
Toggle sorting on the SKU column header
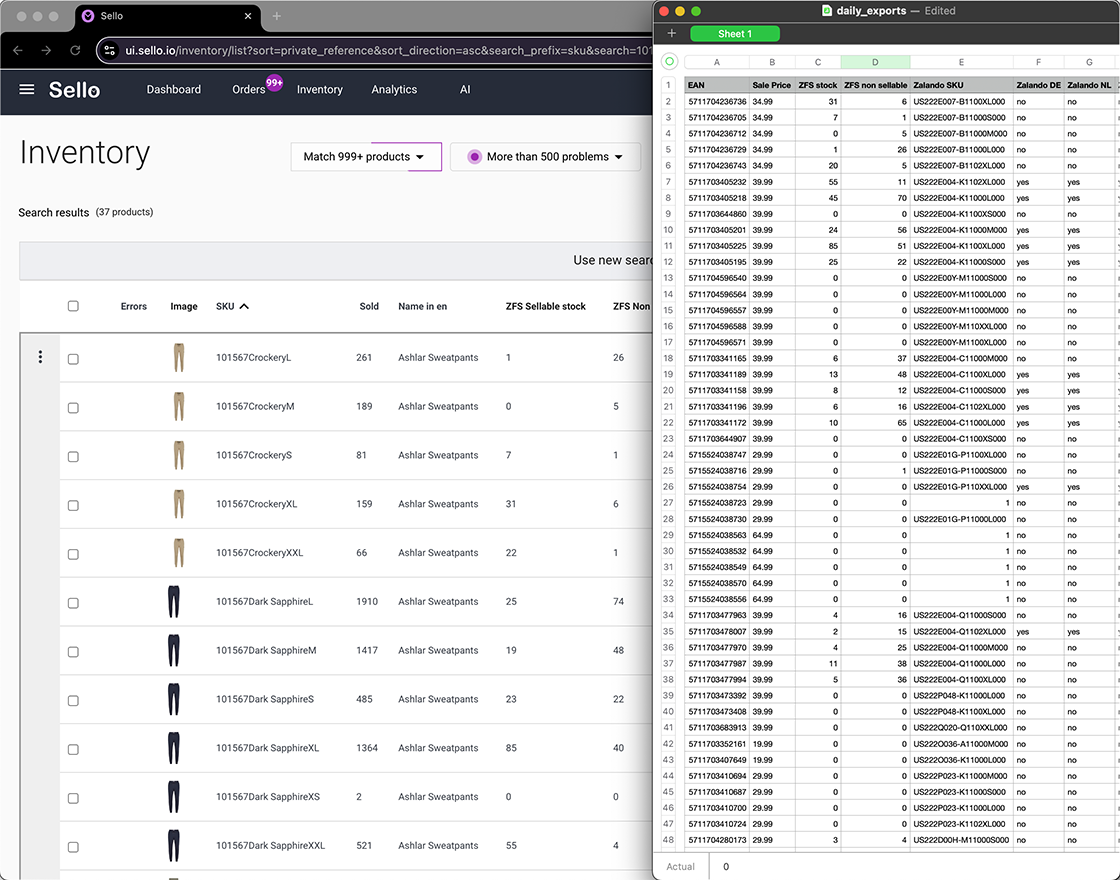(x=231, y=306)
